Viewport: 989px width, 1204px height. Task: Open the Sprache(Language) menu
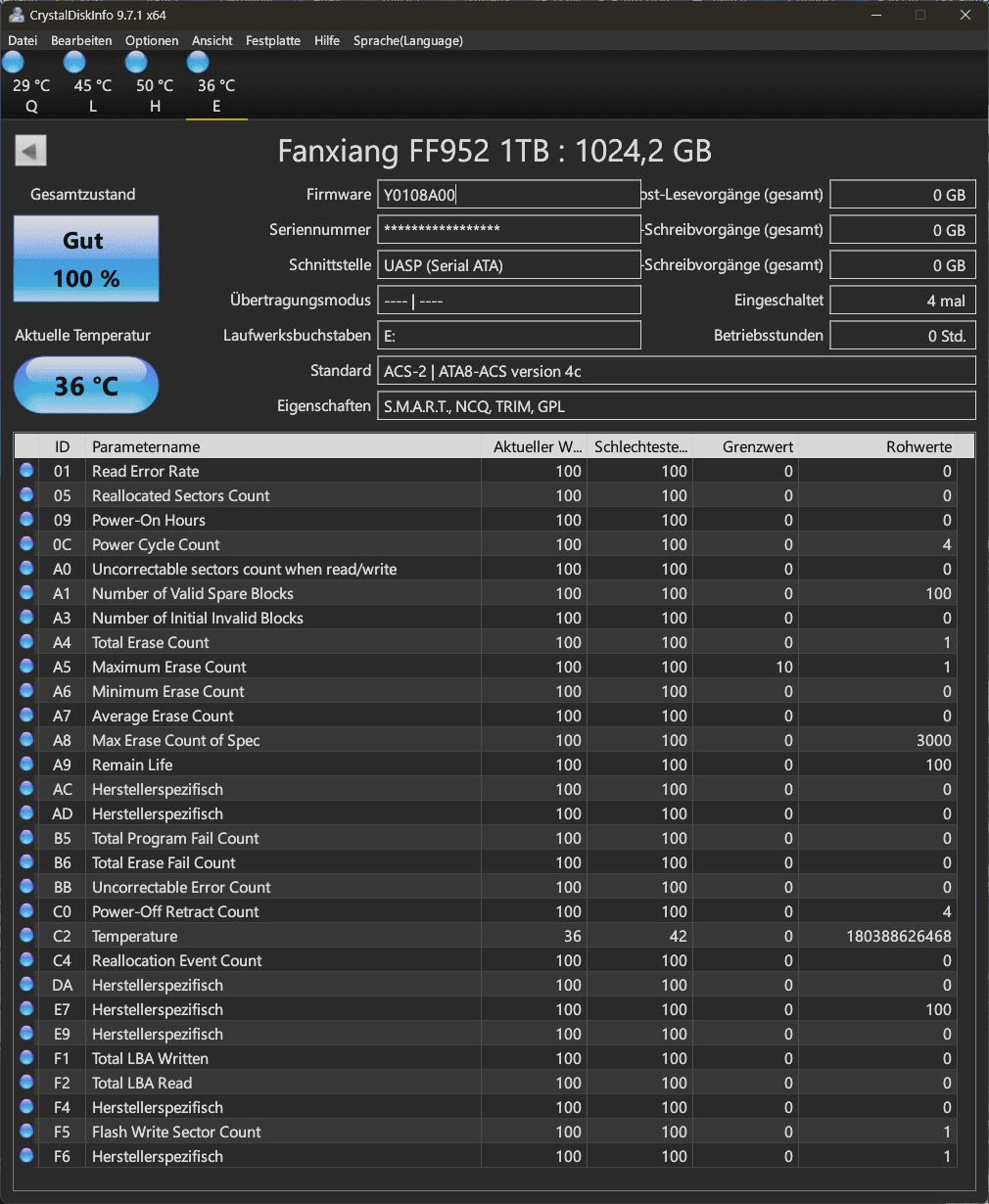tap(407, 40)
